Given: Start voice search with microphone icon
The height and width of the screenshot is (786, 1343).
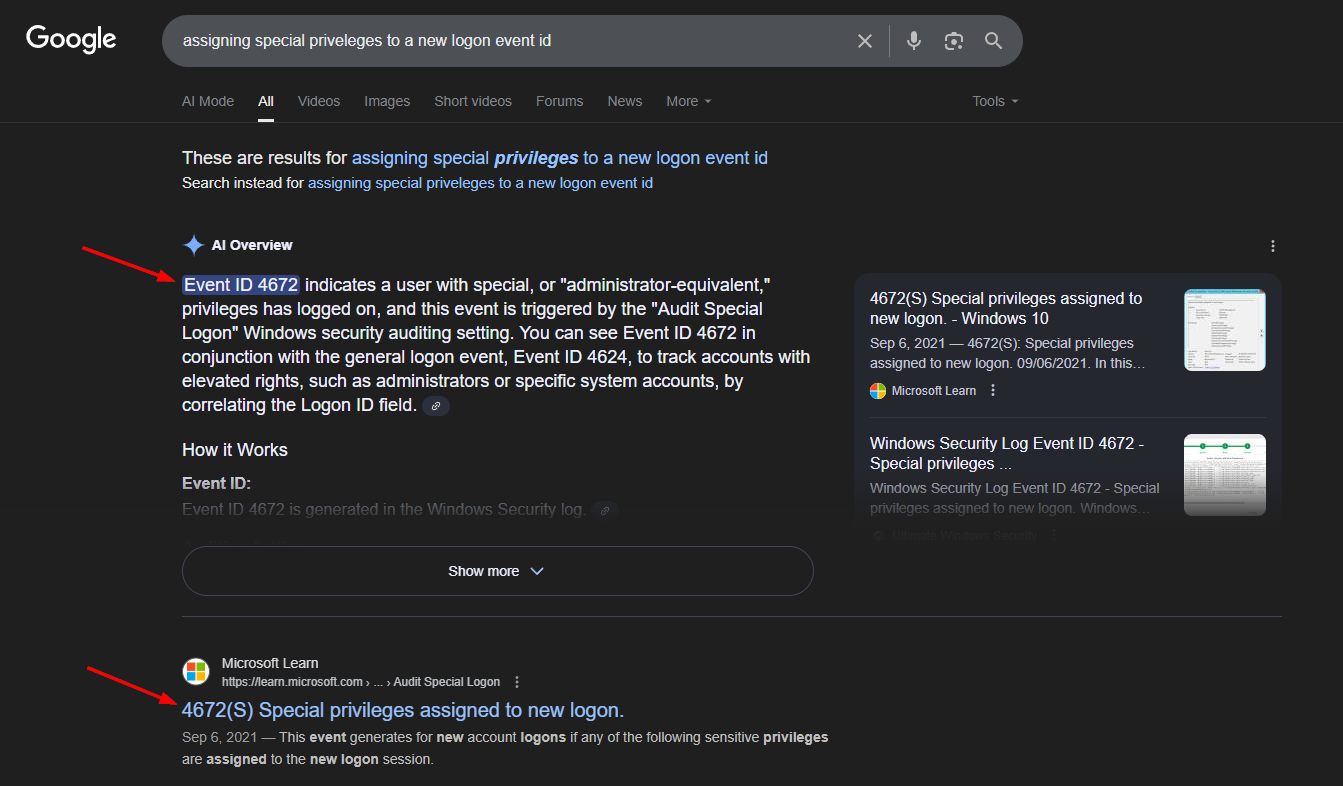Looking at the screenshot, I should 914,41.
